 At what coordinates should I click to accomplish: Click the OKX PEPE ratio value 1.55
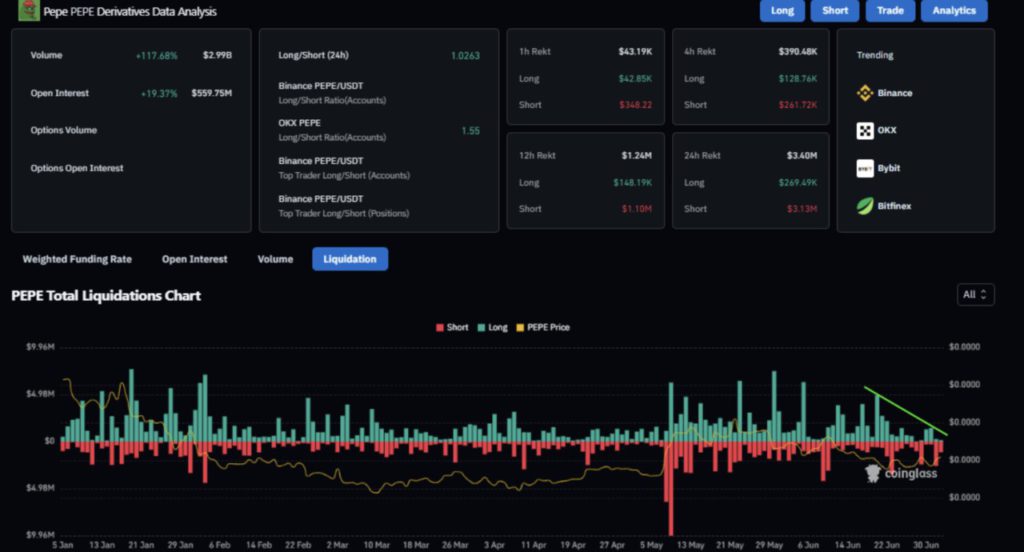point(470,131)
